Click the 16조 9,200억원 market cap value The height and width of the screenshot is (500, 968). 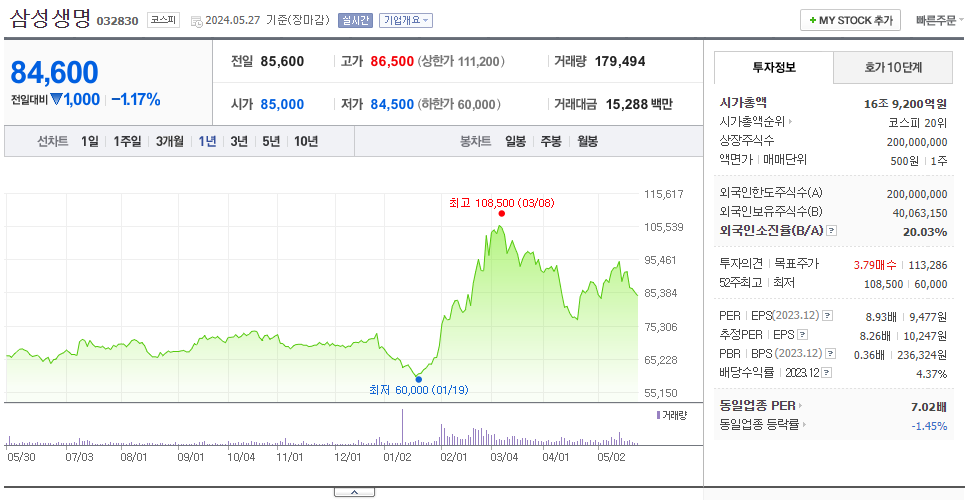click(x=906, y=104)
